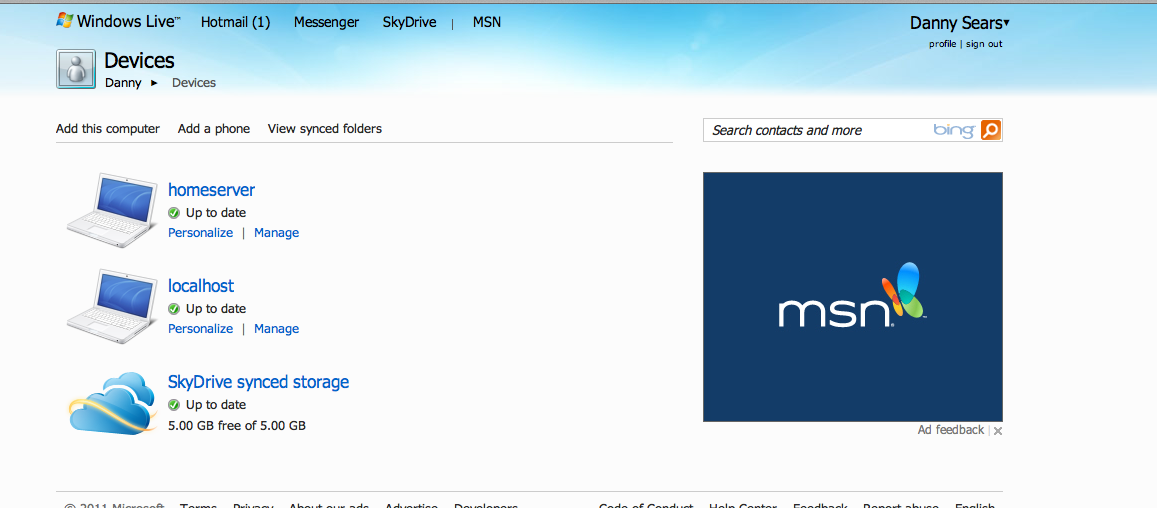The width and height of the screenshot is (1157, 508).
Task: Open the SkyDrive synced storage link
Action: click(x=258, y=382)
